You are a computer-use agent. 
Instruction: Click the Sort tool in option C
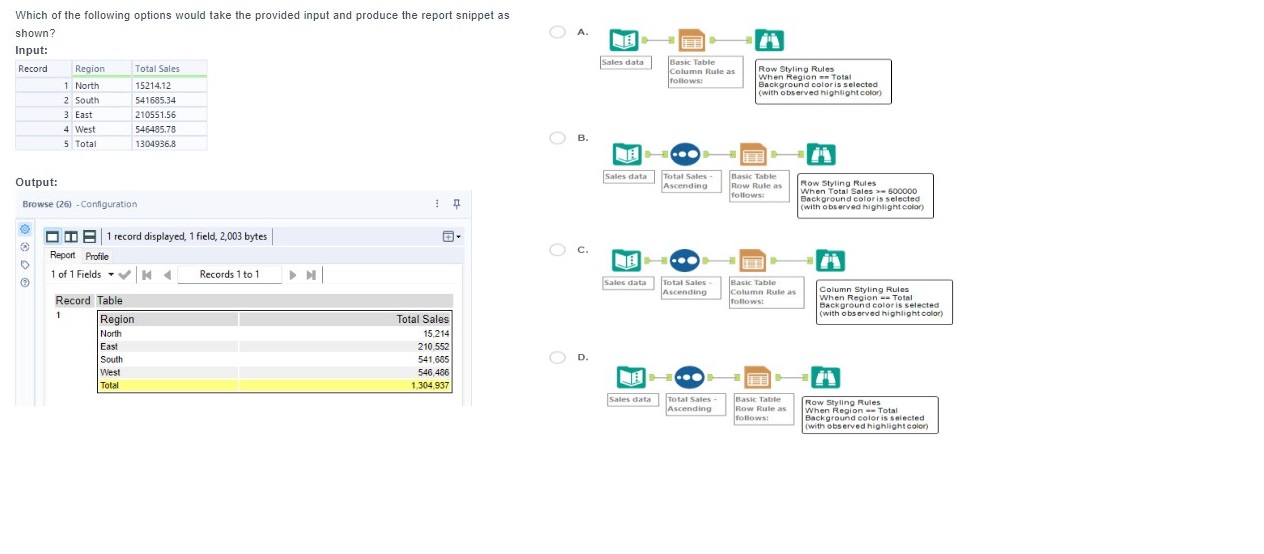[x=684, y=262]
